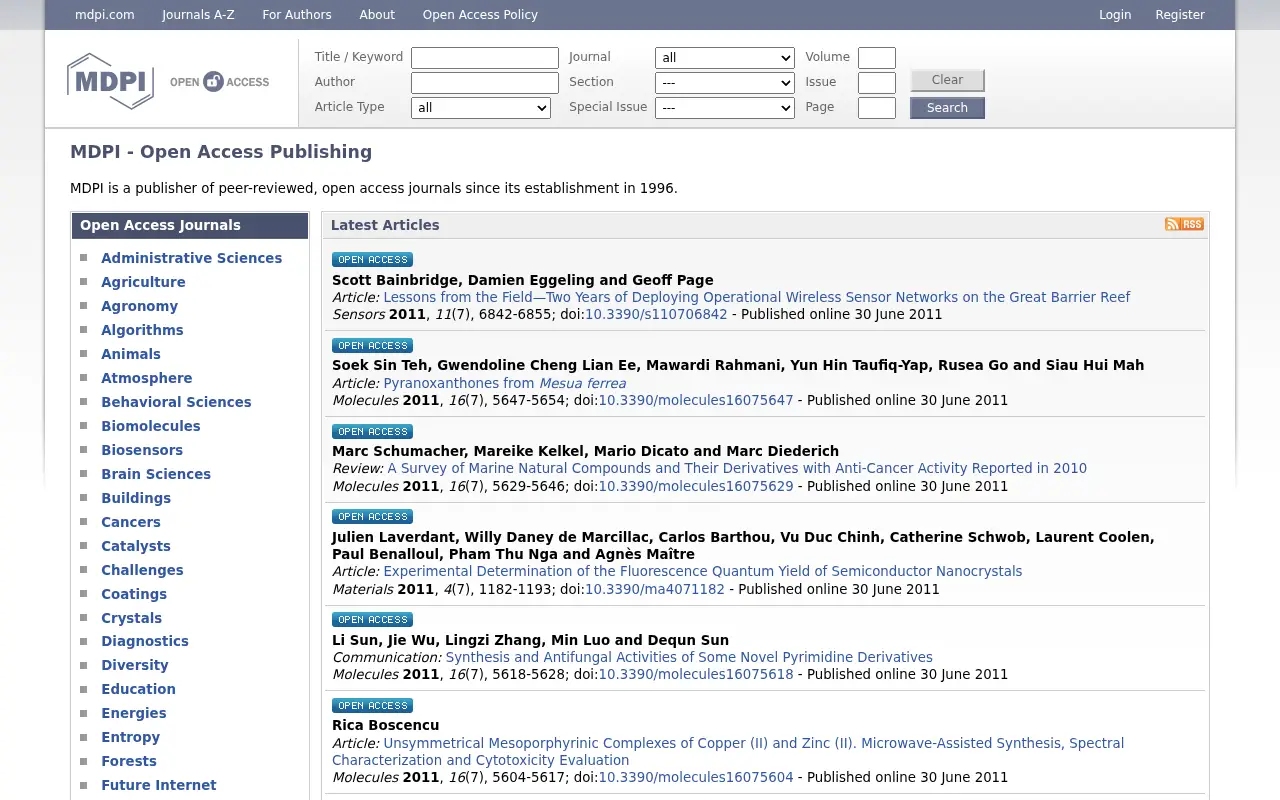
Task: Open DOI link 10.3390/molecules16075604
Action: (695, 777)
